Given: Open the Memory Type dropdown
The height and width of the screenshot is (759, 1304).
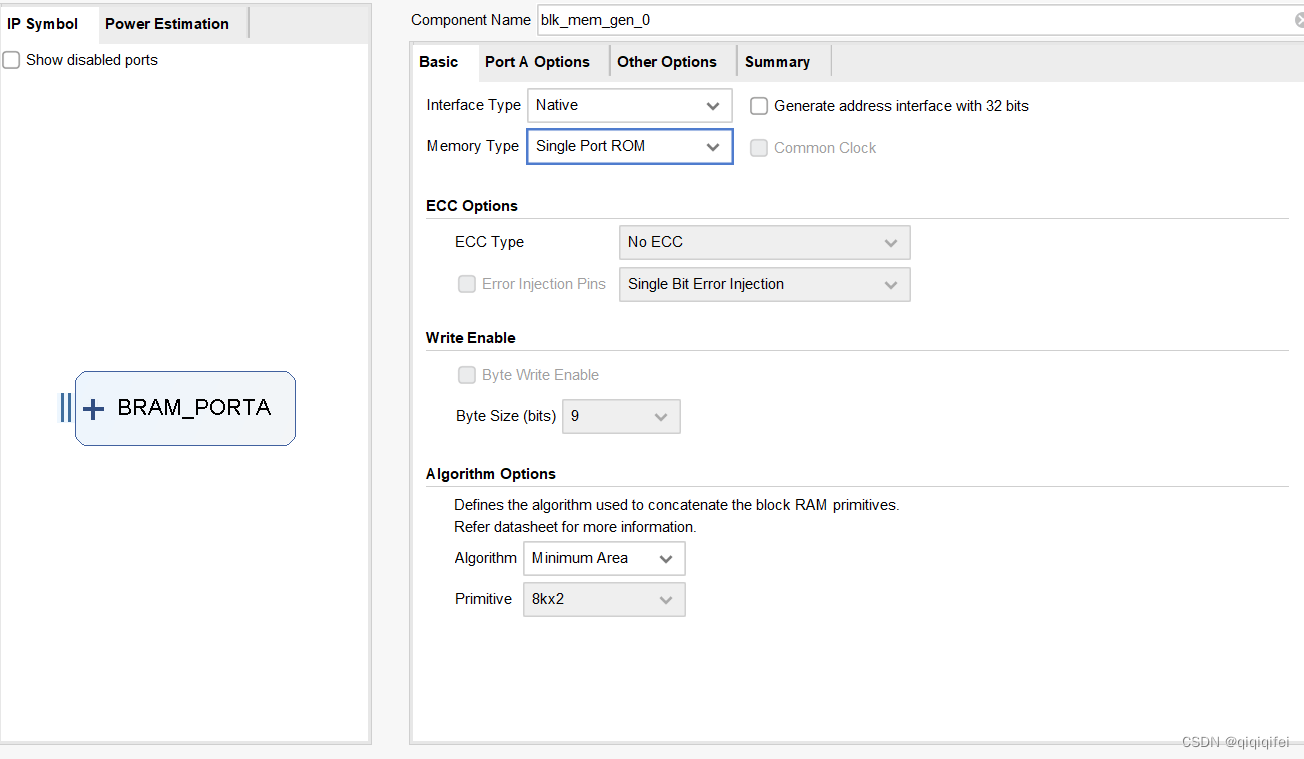Looking at the screenshot, I should pos(629,146).
